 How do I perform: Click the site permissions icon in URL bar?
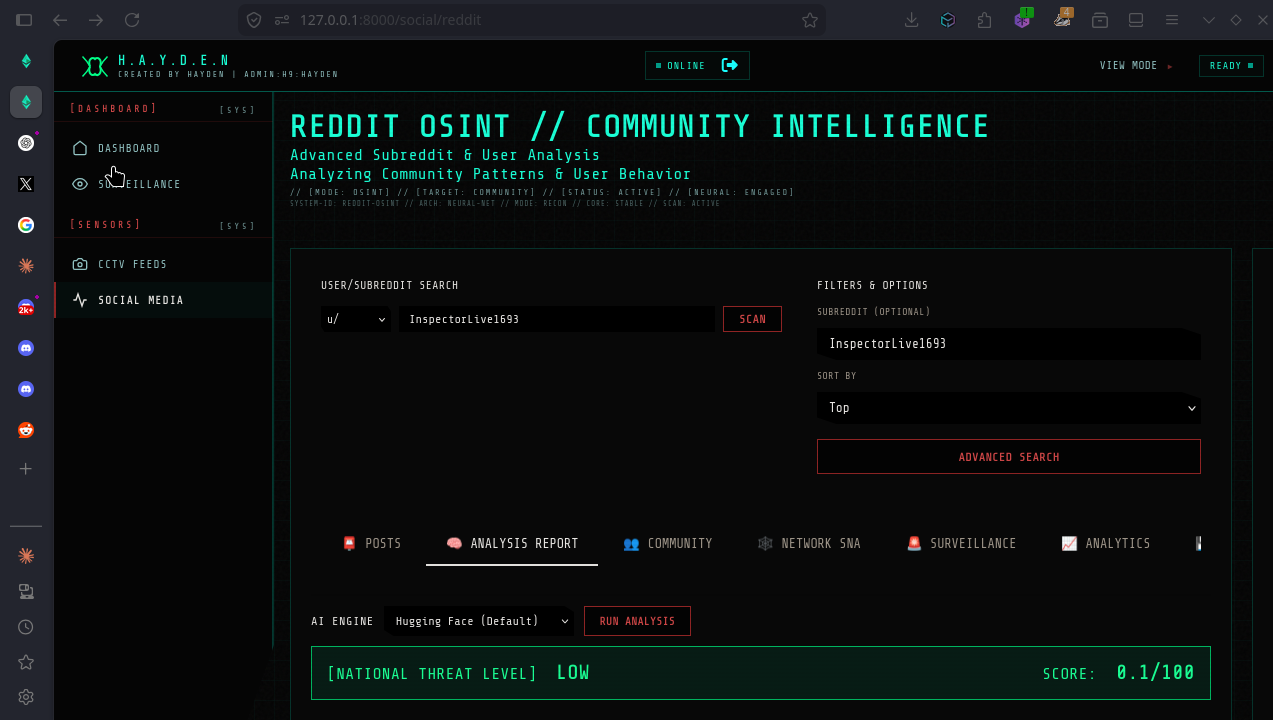pyautogui.click(x=281, y=20)
